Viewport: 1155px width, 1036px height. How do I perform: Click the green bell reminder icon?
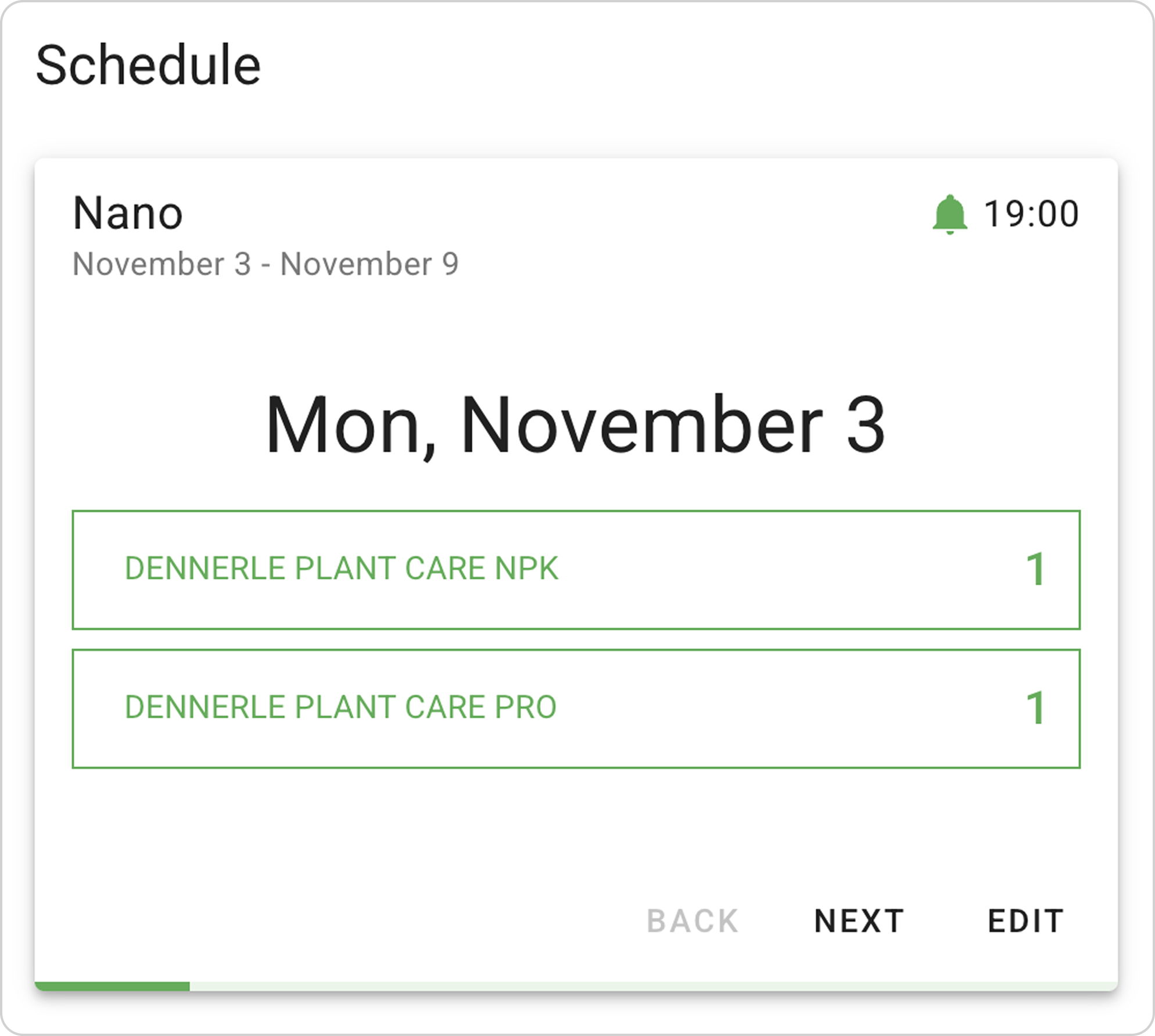(949, 214)
